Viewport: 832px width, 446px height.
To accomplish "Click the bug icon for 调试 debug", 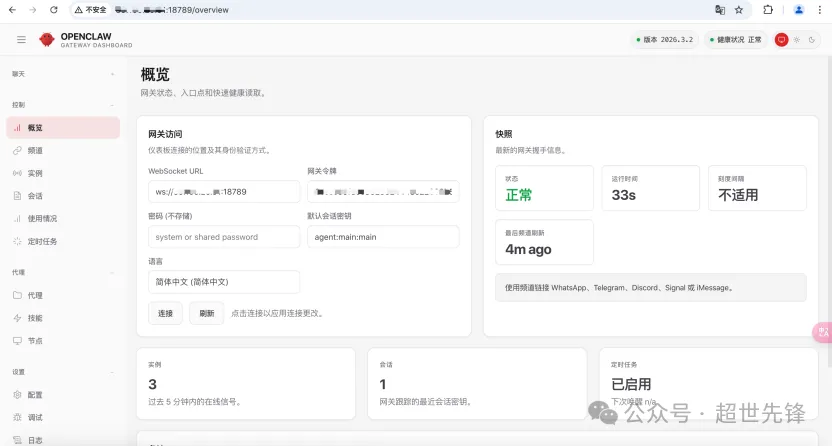I will (x=18, y=417).
